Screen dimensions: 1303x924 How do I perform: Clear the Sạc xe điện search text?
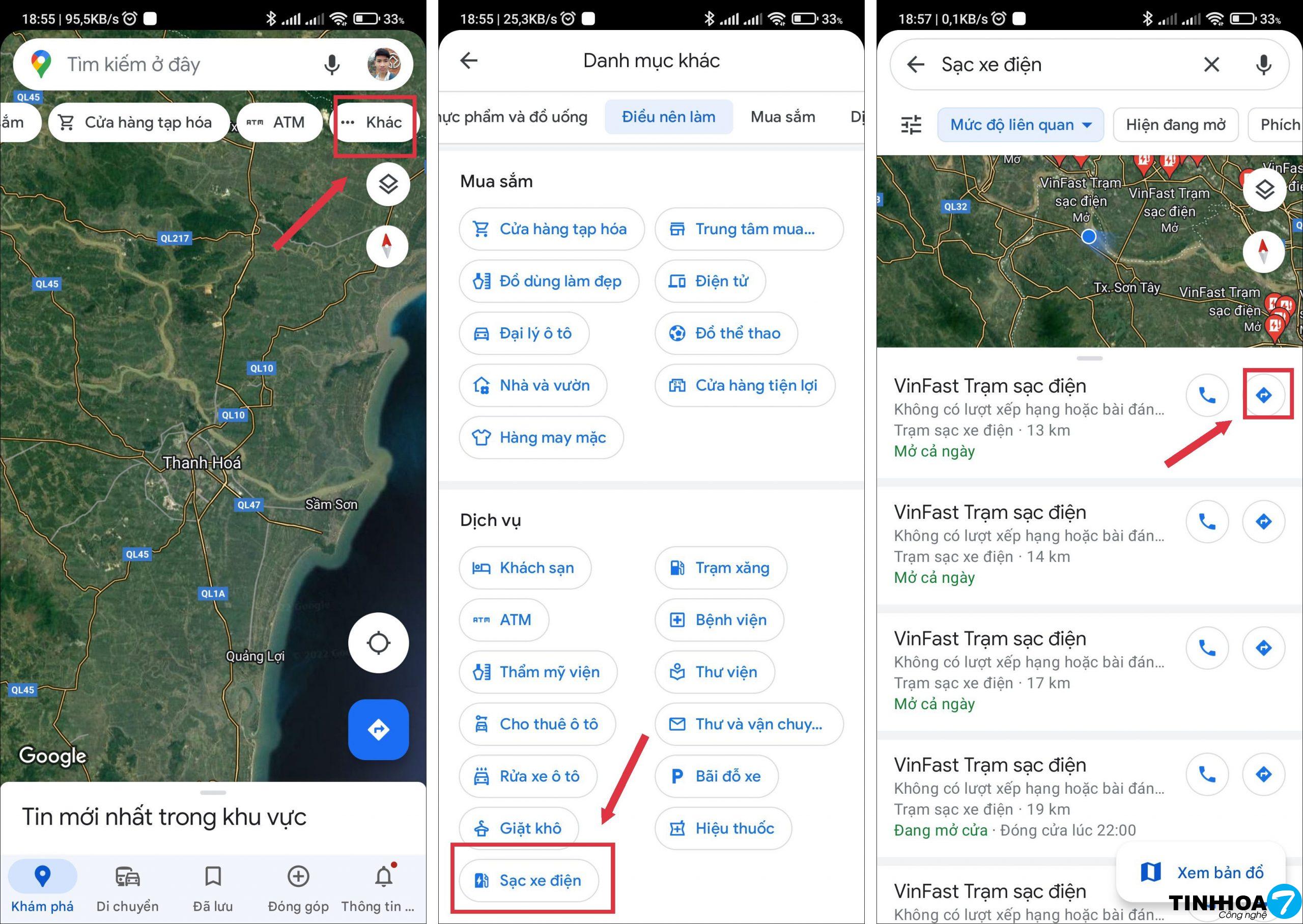[1211, 65]
